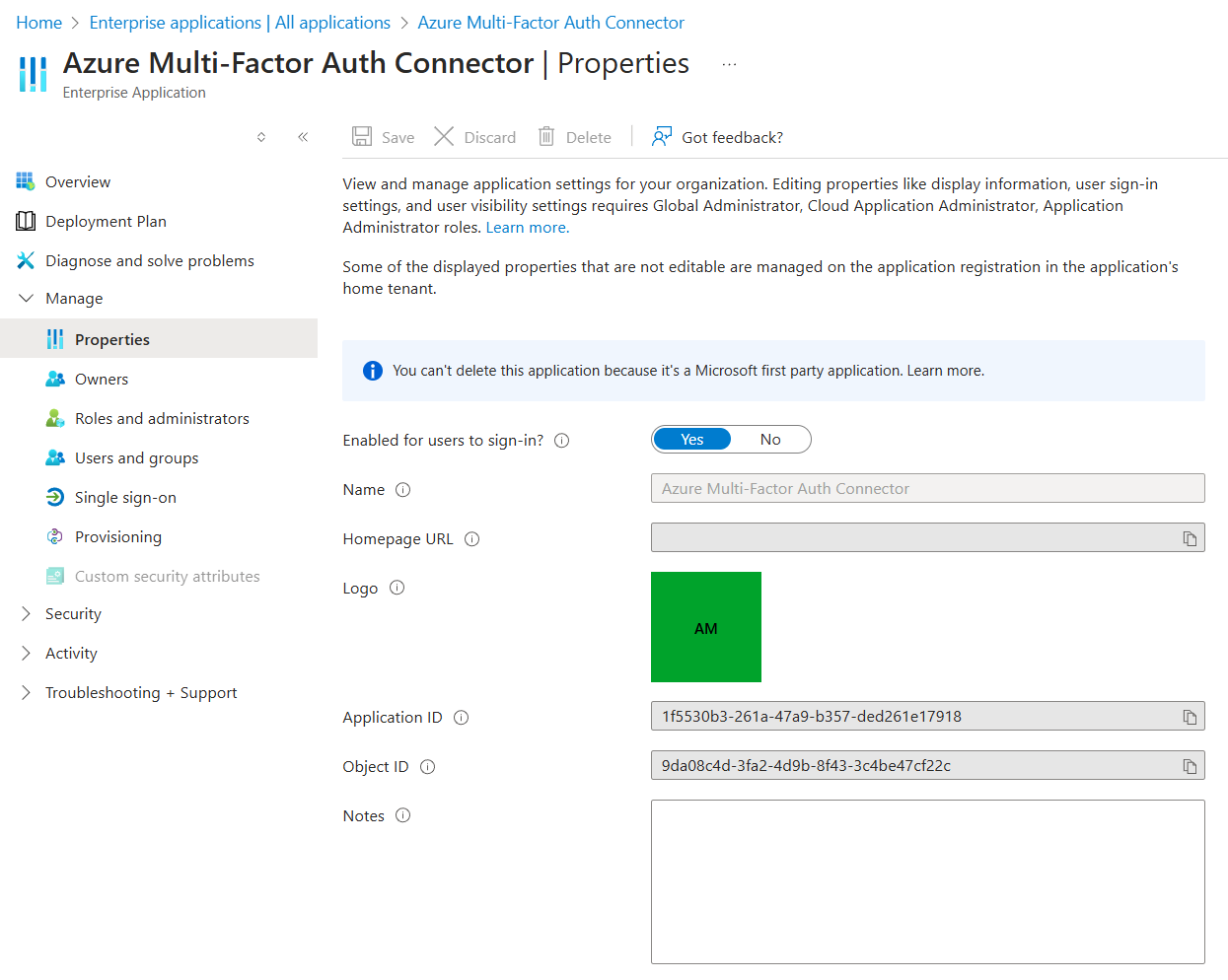Click the info icon beside Application ID
Image resolution: width=1228 pixels, height=980 pixels.
(462, 718)
